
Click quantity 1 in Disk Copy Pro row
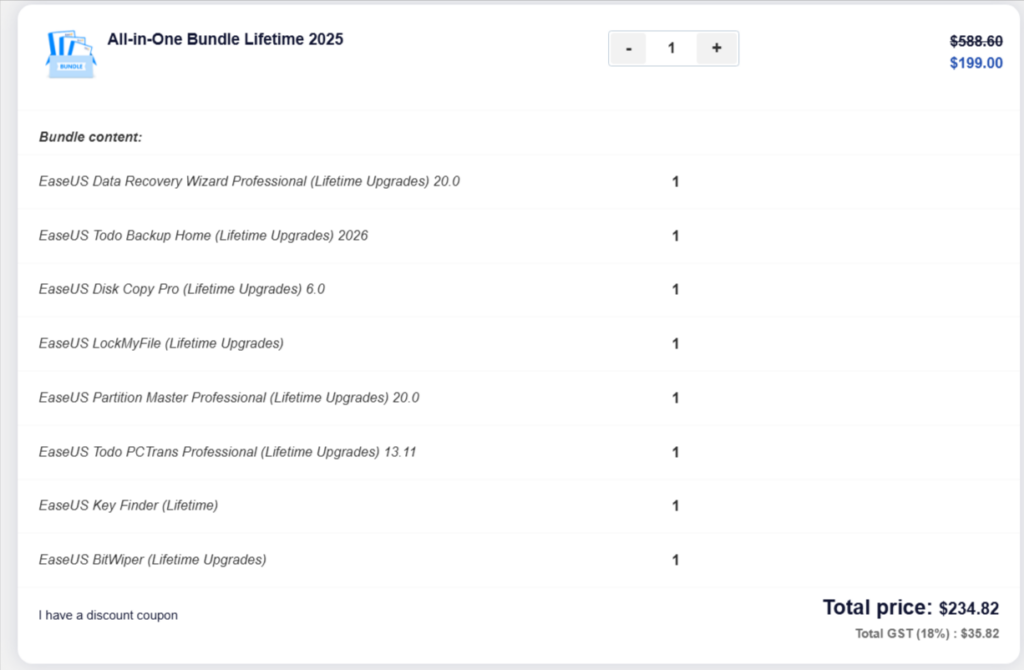tap(675, 290)
